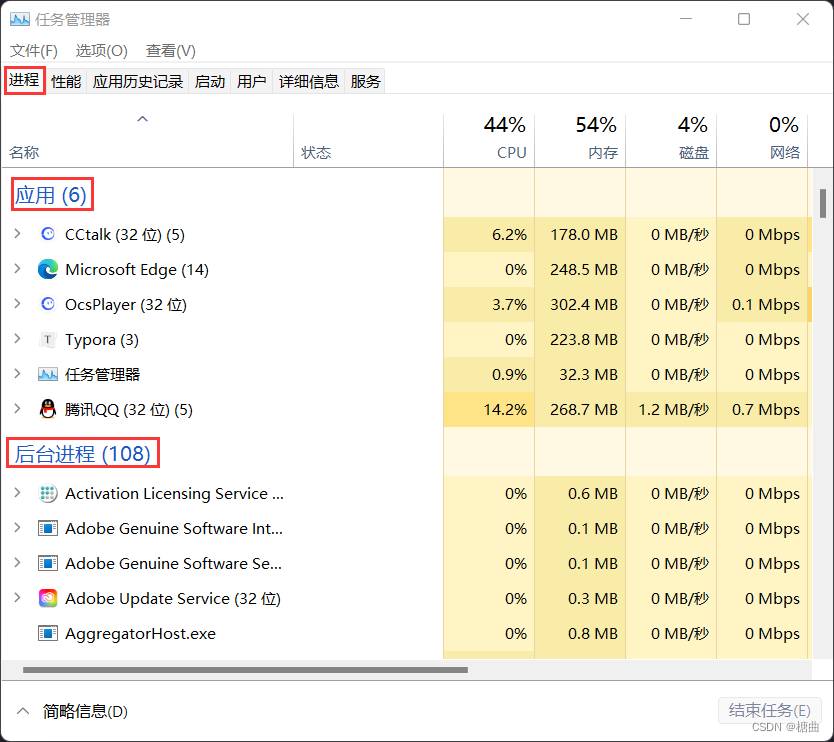Image resolution: width=834 pixels, height=742 pixels.
Task: Click the vertical scrollbar thumb
Action: pyautogui.click(x=823, y=203)
